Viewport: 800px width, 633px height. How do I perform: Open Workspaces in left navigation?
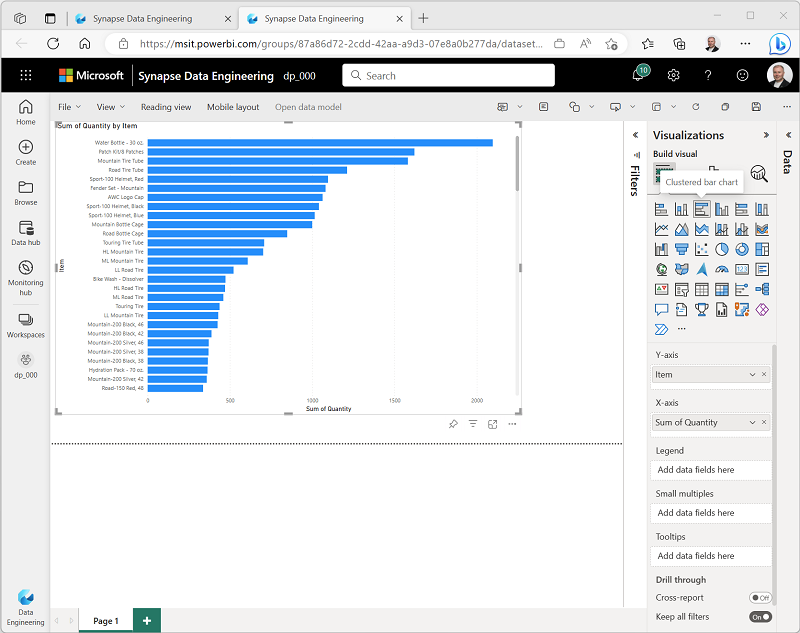tap(26, 325)
